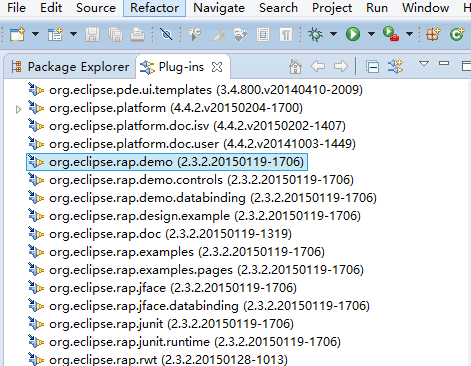This screenshot has width=471, height=366.
Task: Click the Save All toolbar icon
Action: [x=115, y=34]
